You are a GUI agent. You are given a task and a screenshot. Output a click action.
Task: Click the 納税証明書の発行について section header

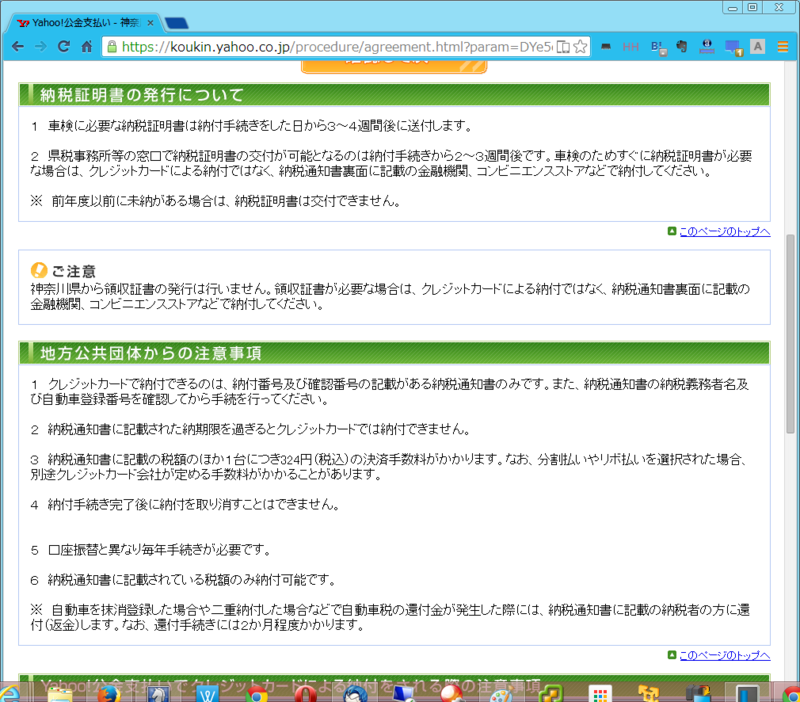click(x=394, y=95)
